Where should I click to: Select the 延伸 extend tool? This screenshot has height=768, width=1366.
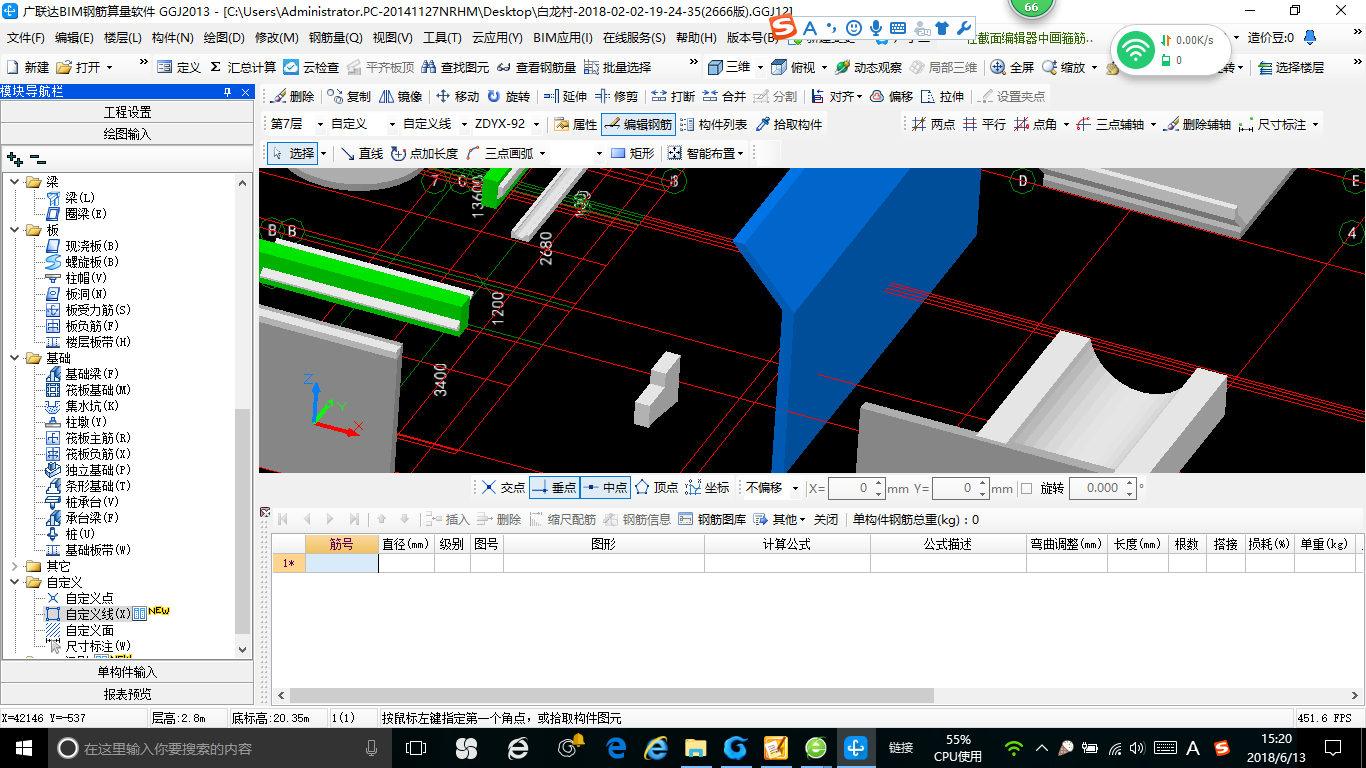pyautogui.click(x=565, y=97)
